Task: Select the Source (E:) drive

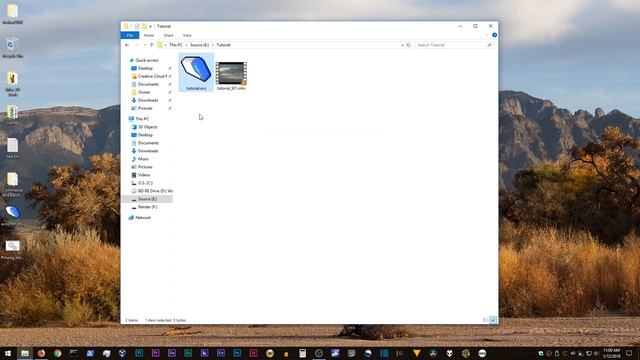Action: [147, 199]
